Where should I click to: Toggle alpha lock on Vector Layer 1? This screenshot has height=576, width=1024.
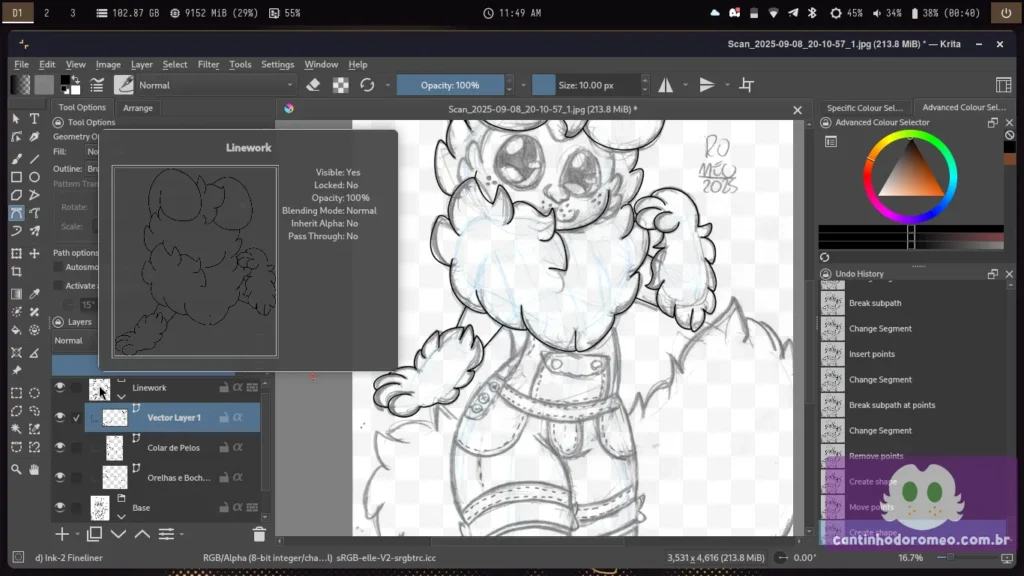pos(238,417)
